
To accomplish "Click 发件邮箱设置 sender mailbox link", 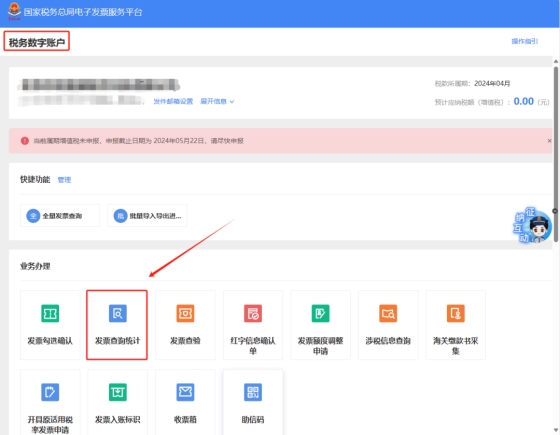I will (173, 101).
